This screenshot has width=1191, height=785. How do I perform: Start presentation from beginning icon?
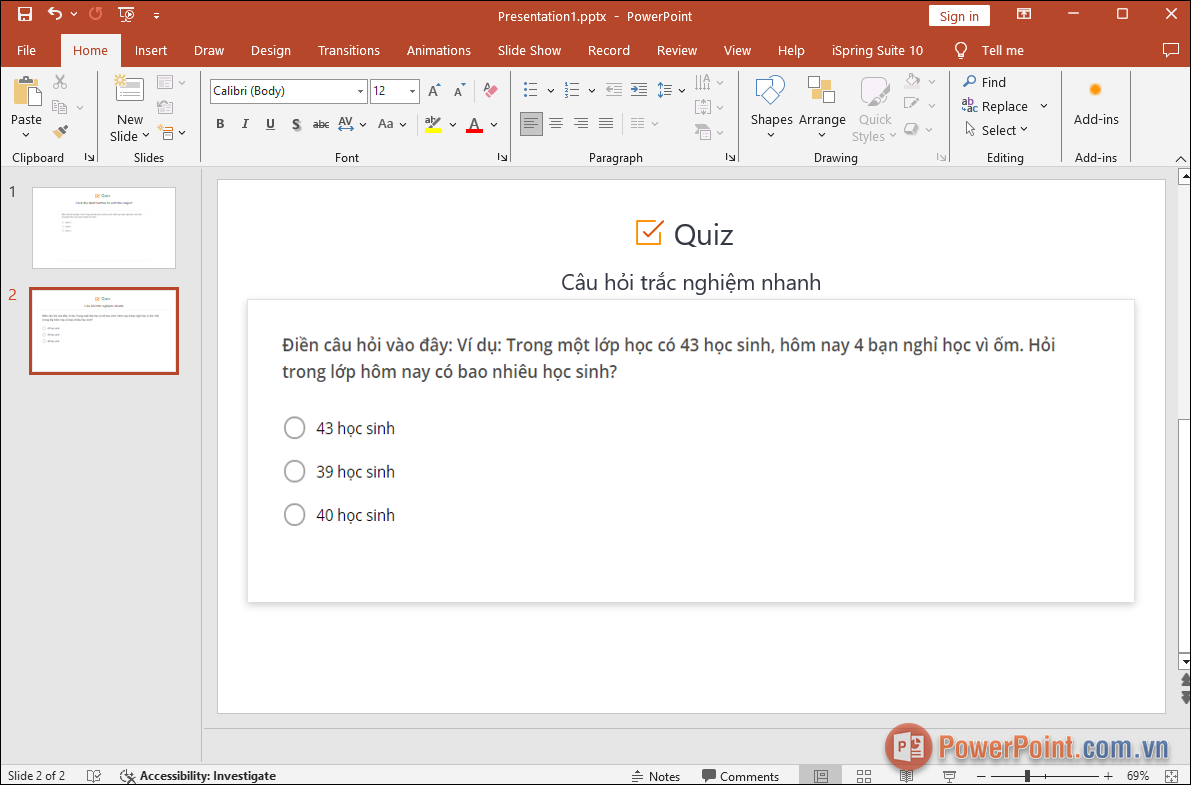pyautogui.click(x=127, y=14)
